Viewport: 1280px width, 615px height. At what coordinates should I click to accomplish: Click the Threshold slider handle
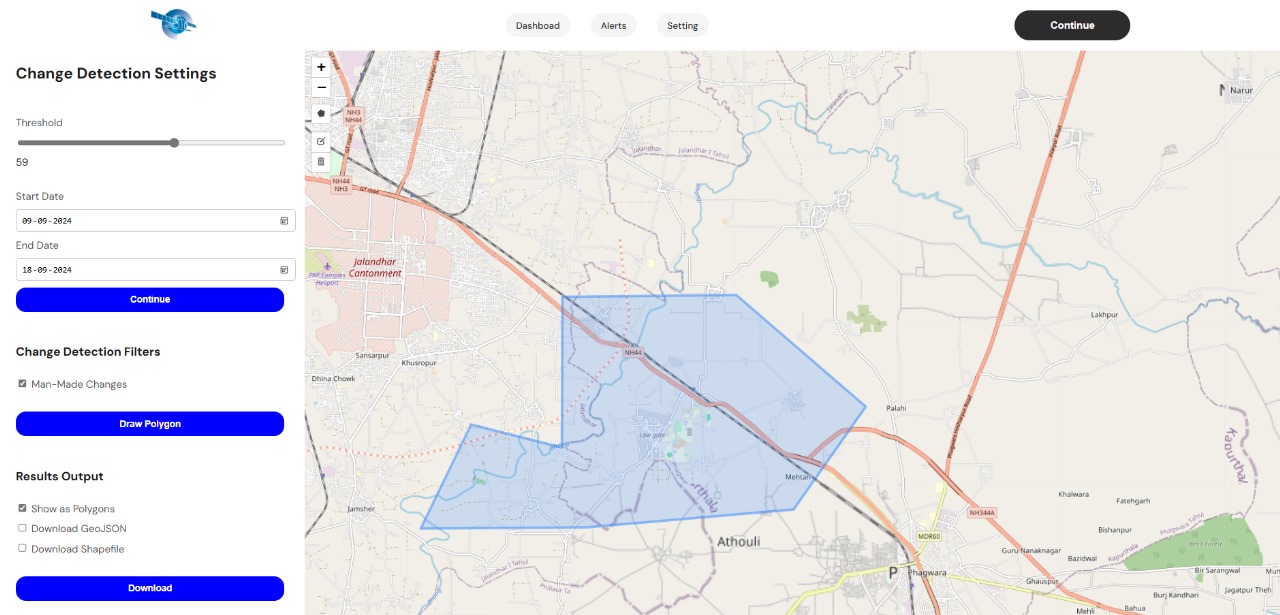[174, 143]
